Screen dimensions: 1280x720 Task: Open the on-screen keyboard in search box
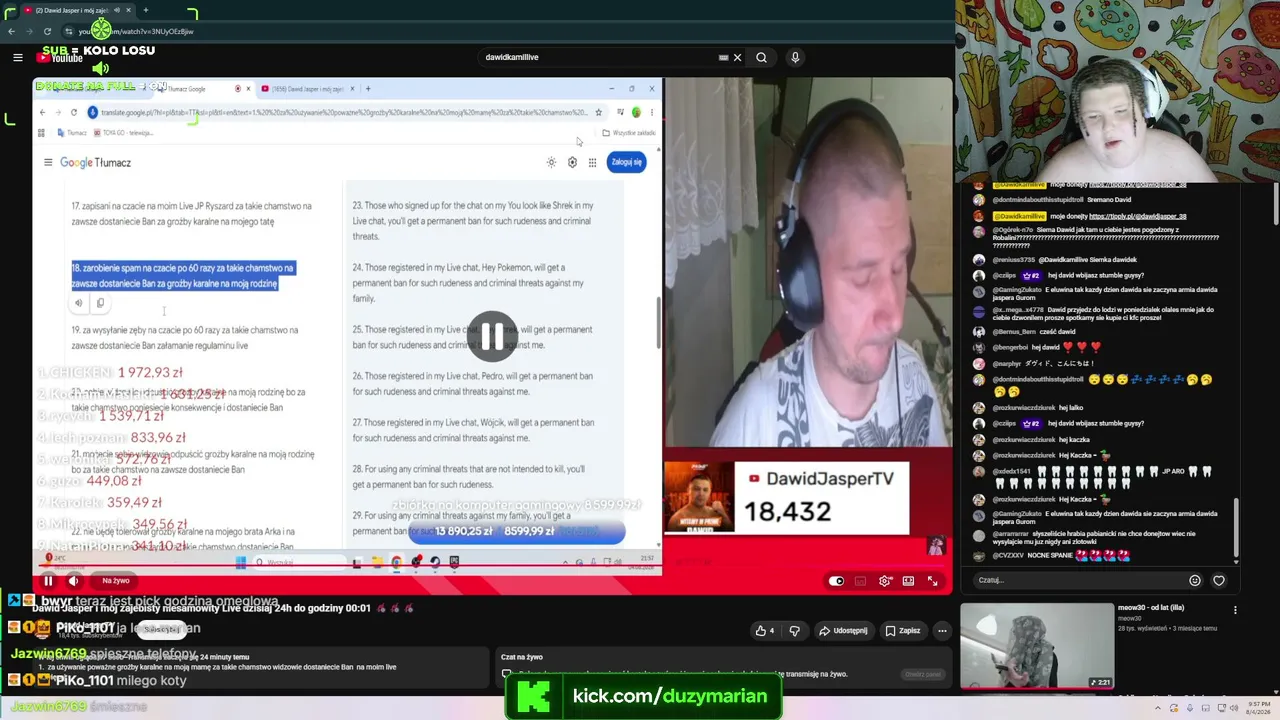click(x=723, y=57)
